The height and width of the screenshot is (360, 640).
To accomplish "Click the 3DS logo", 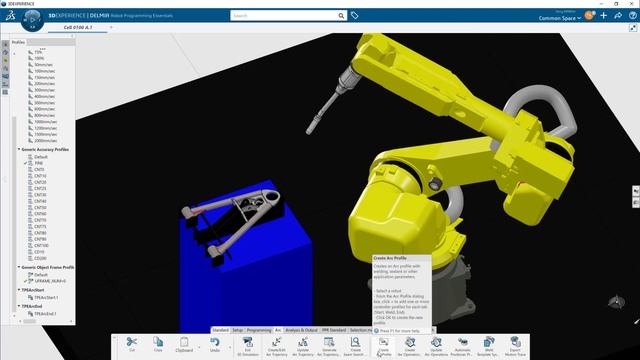I will tap(10, 16).
